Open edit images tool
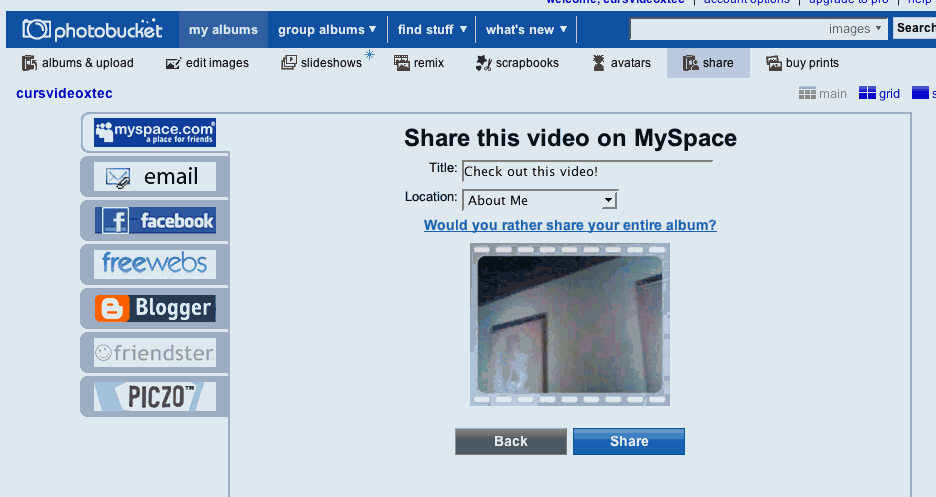936x497 pixels. [x=207, y=63]
